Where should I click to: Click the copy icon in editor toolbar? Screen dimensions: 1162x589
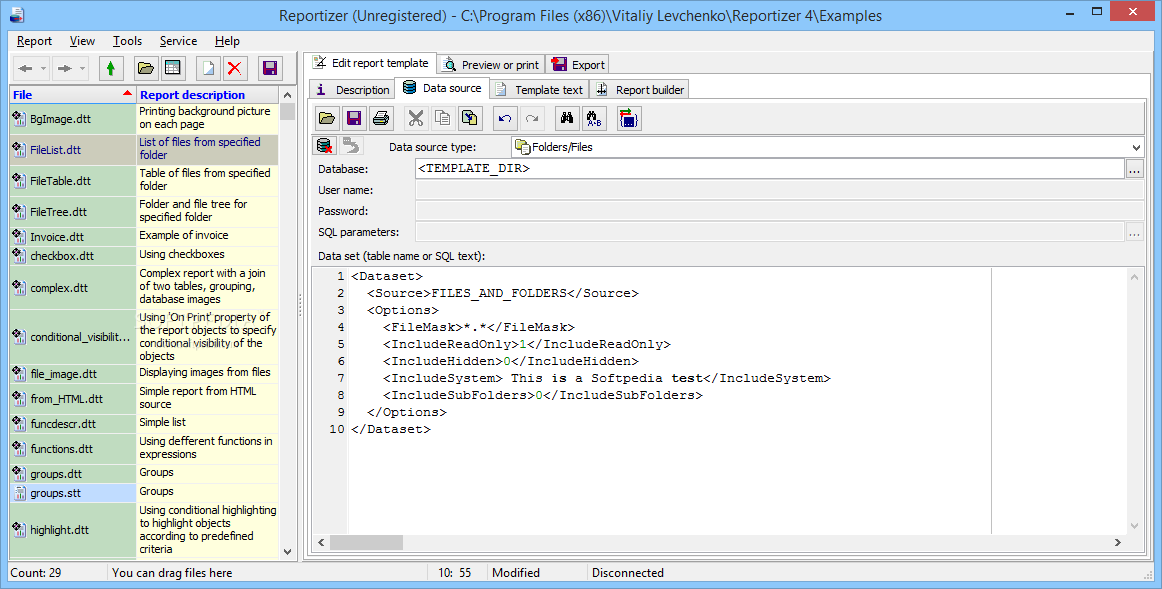442,118
